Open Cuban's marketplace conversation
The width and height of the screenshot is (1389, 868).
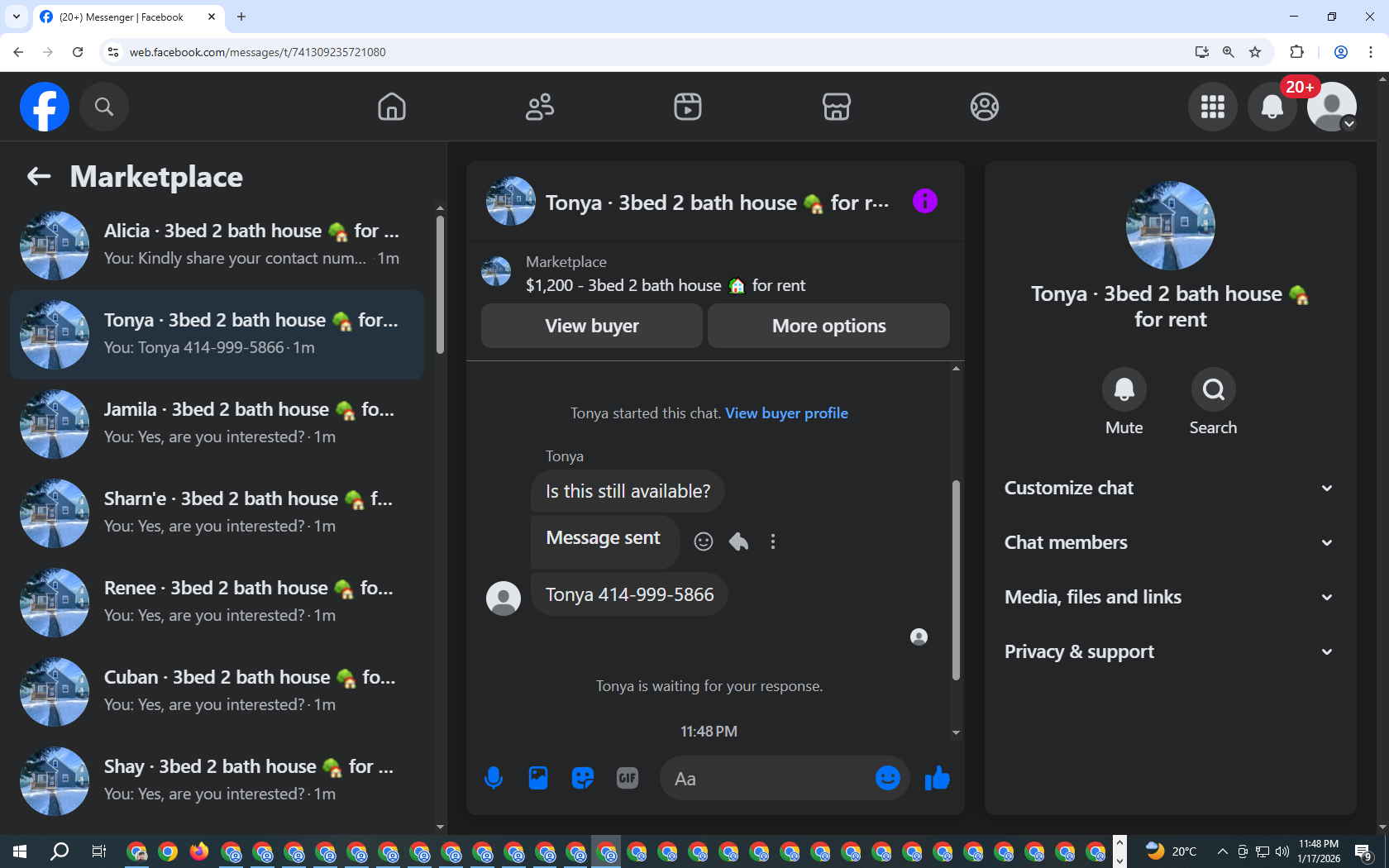coord(217,692)
